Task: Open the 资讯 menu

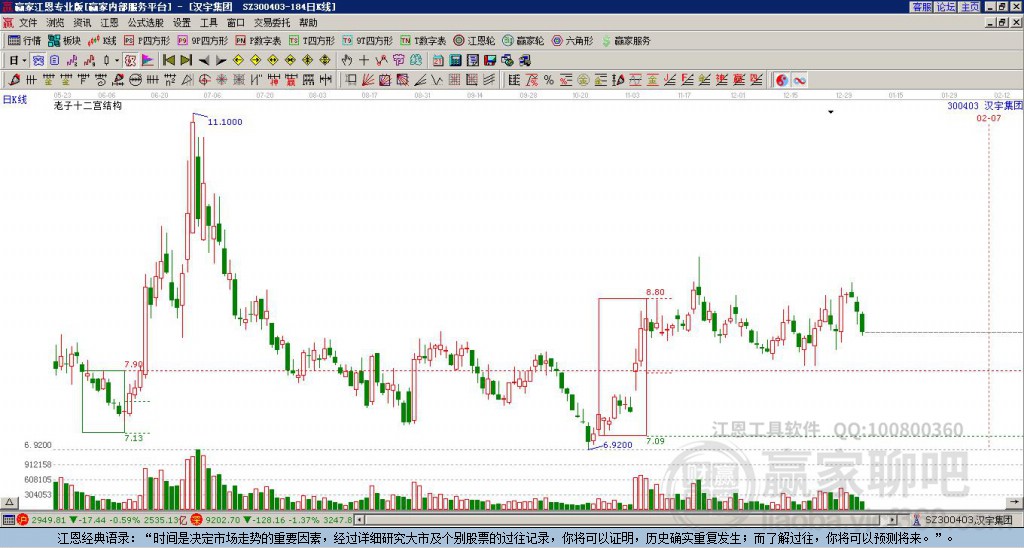Action: (x=82, y=23)
